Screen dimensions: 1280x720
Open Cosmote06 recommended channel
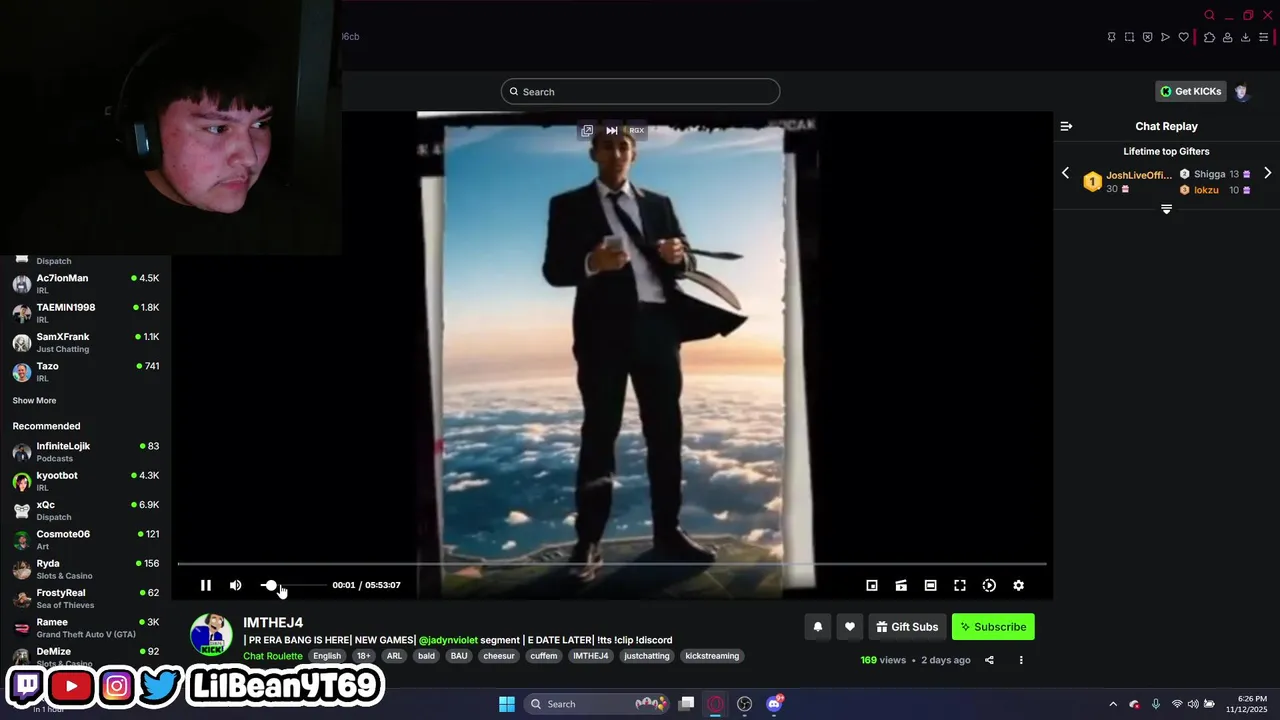(x=86, y=540)
